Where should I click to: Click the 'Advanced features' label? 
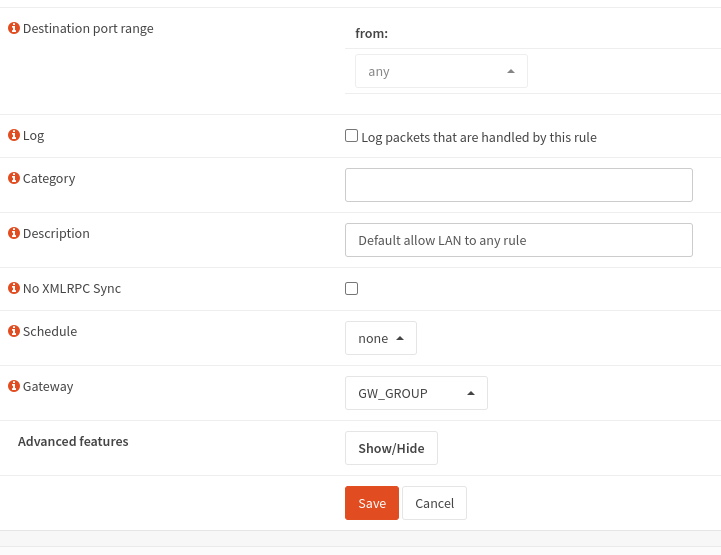73,441
